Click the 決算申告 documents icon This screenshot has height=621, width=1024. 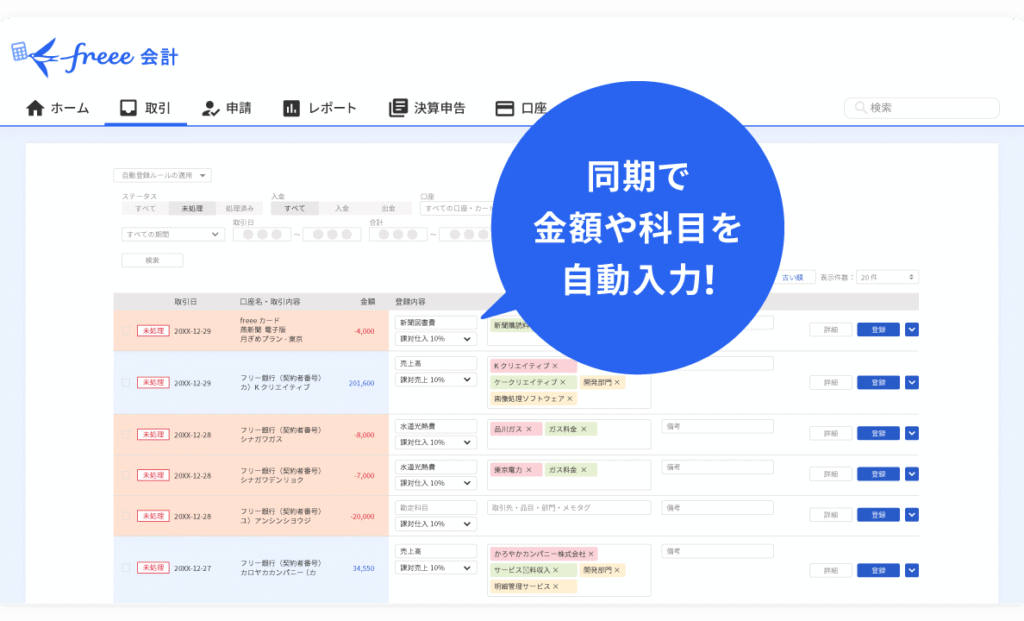pyautogui.click(x=398, y=108)
